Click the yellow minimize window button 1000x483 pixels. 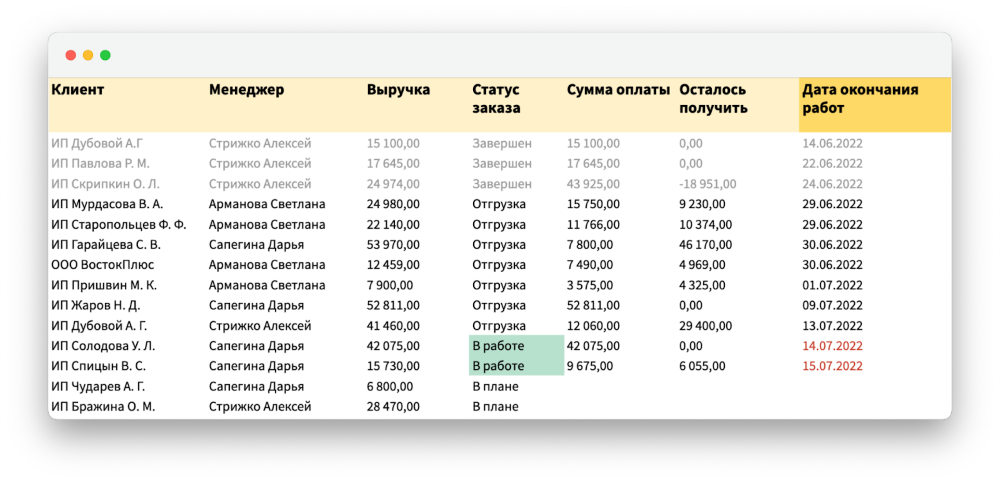coord(88,56)
